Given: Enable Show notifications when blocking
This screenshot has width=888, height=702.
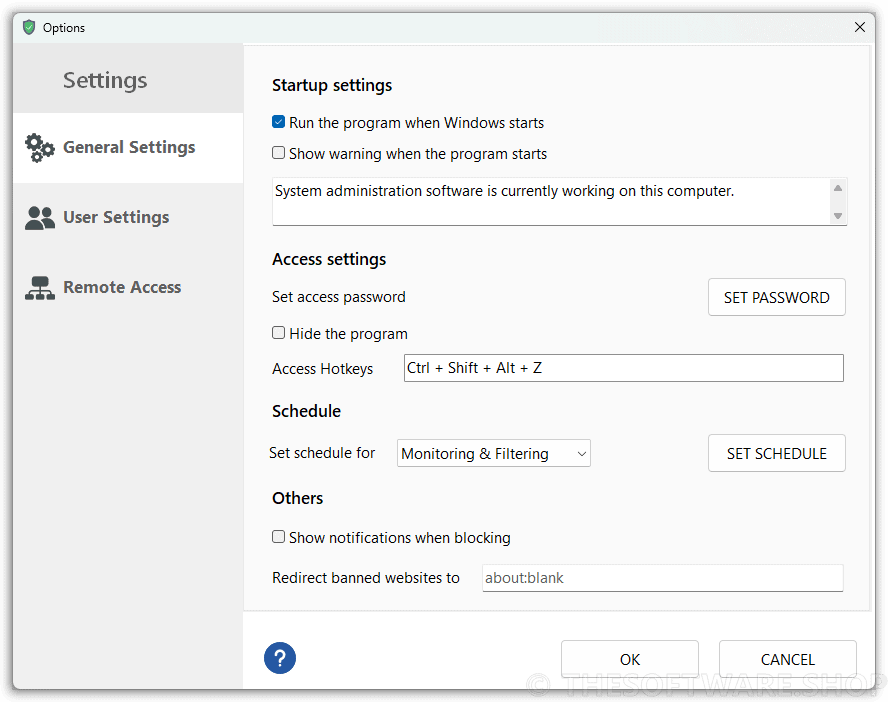Looking at the screenshot, I should [x=278, y=537].
